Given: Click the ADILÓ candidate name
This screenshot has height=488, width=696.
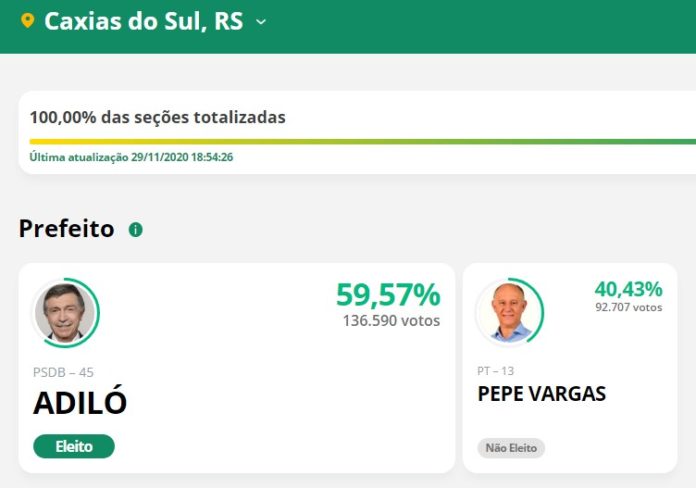Looking at the screenshot, I should pyautogui.click(x=80, y=402).
